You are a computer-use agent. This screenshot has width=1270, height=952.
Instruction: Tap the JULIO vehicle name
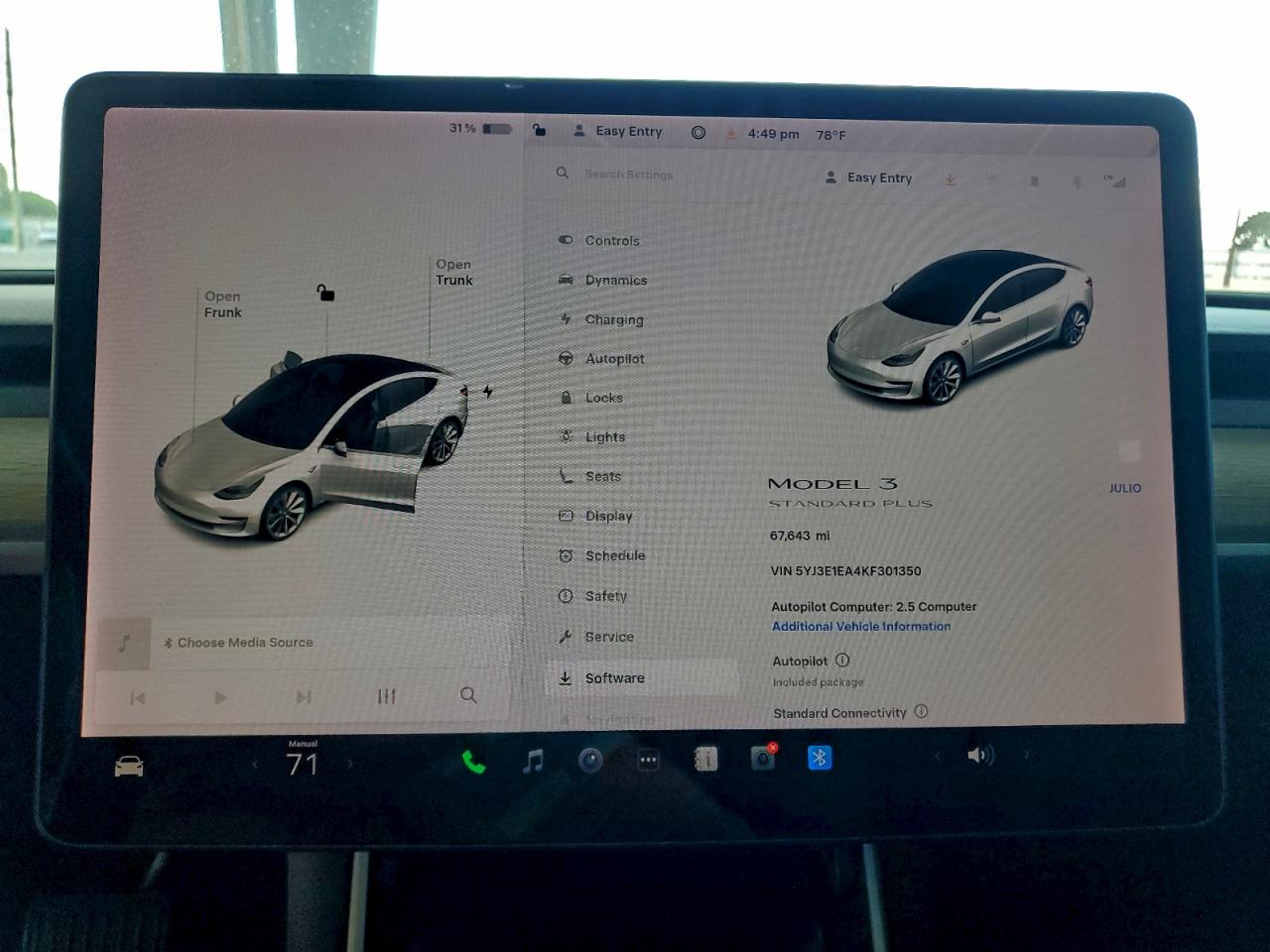[x=1125, y=488]
